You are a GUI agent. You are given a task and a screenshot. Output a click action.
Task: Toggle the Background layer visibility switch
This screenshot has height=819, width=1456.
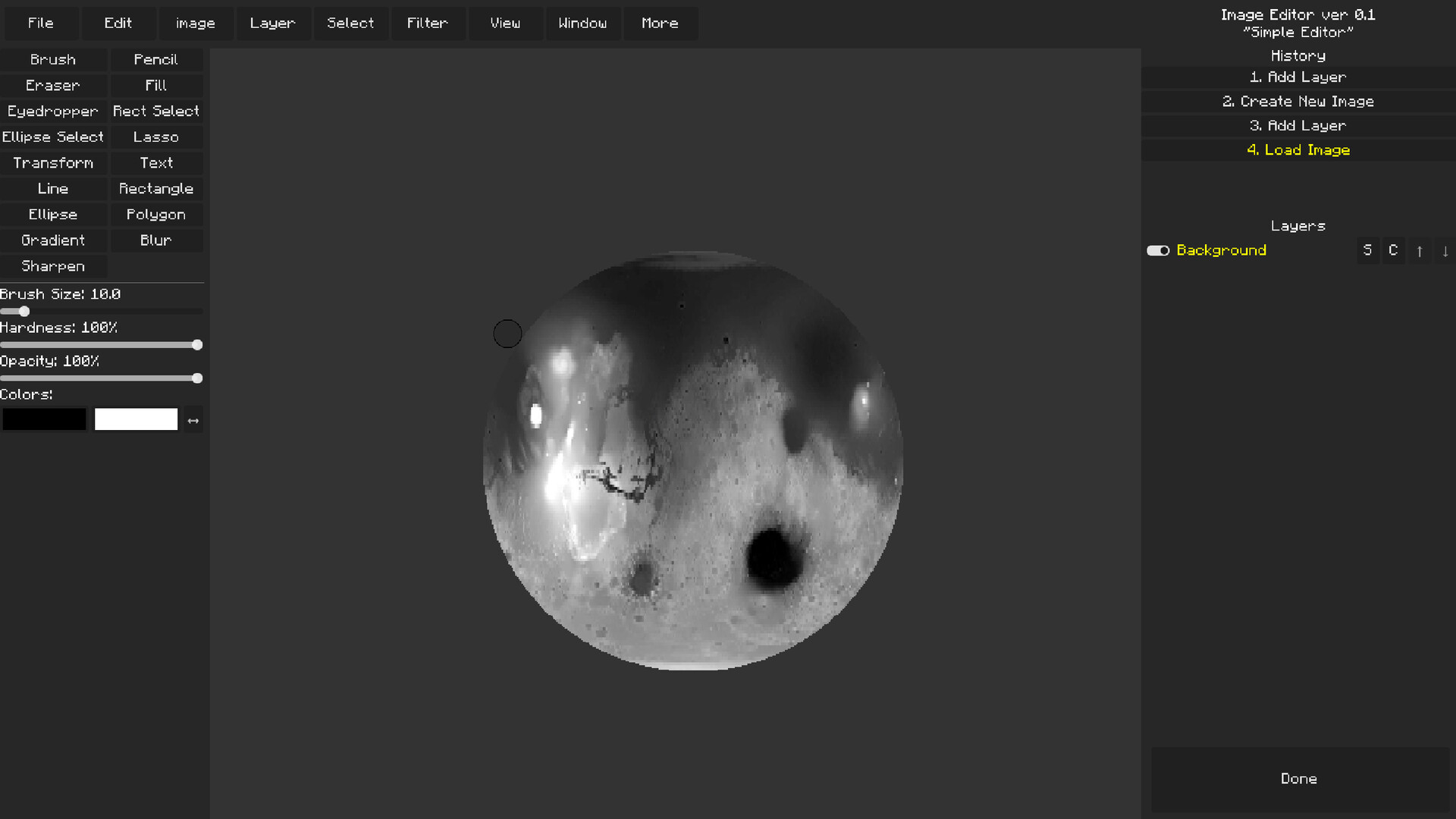[x=1158, y=250]
